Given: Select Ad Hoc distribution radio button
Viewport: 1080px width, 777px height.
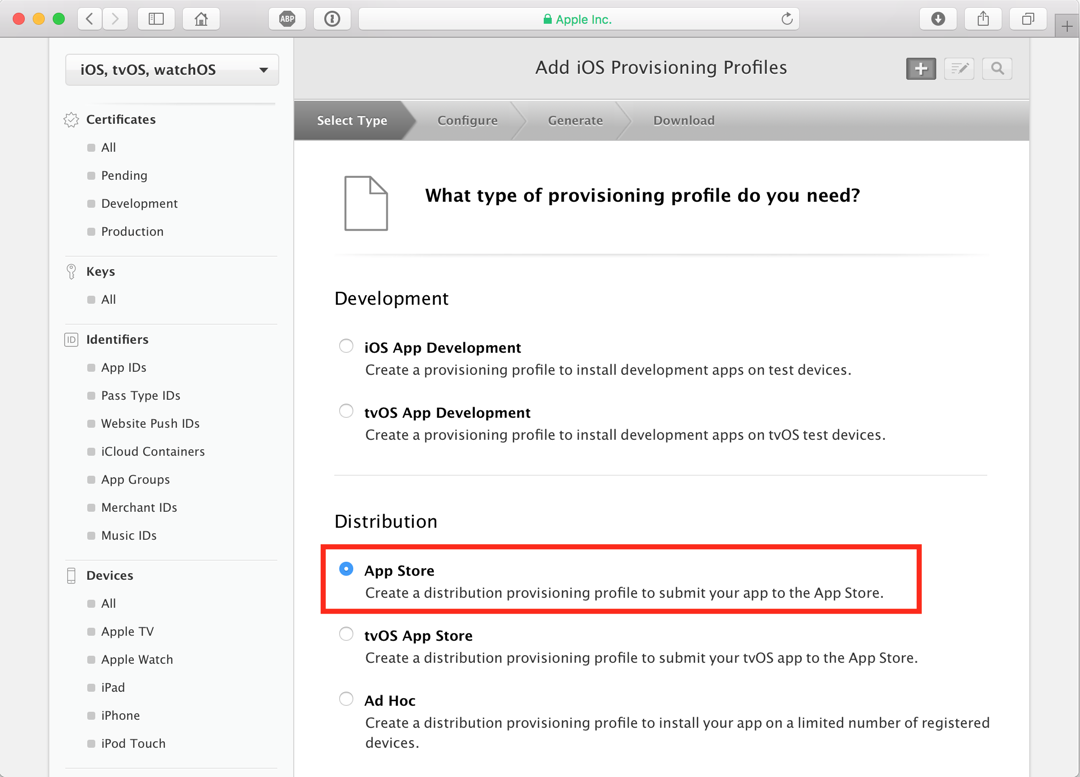Looking at the screenshot, I should tap(346, 699).
